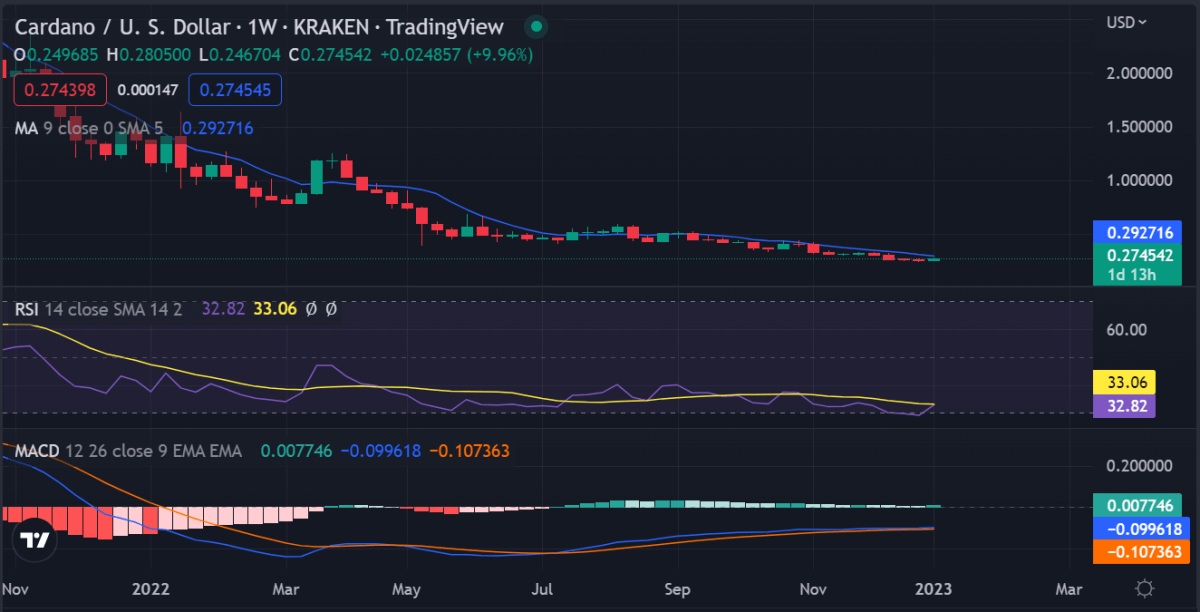Click the yellow 33.06 value in RSI legend
This screenshot has height=612, width=1200.
pyautogui.click(x=275, y=309)
